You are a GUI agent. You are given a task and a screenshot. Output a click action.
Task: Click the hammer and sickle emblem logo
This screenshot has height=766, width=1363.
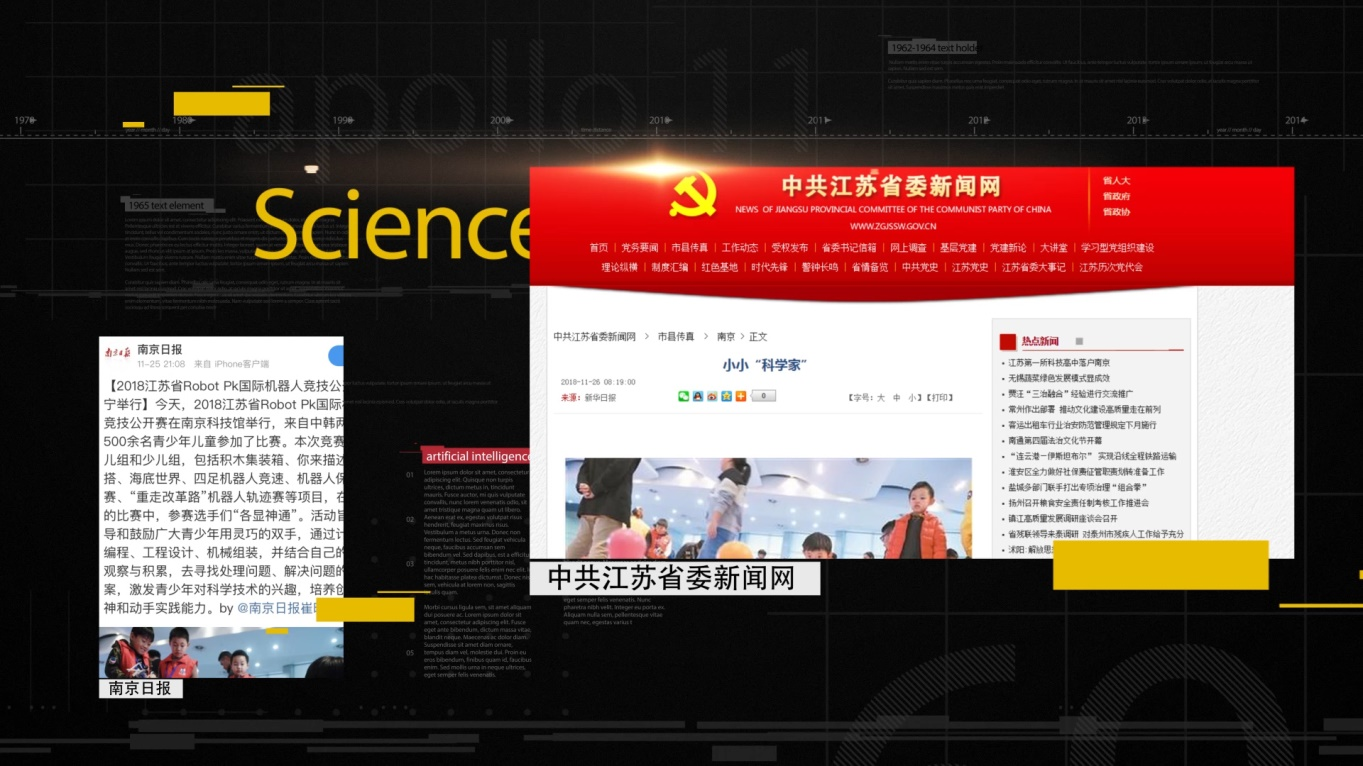(x=693, y=194)
